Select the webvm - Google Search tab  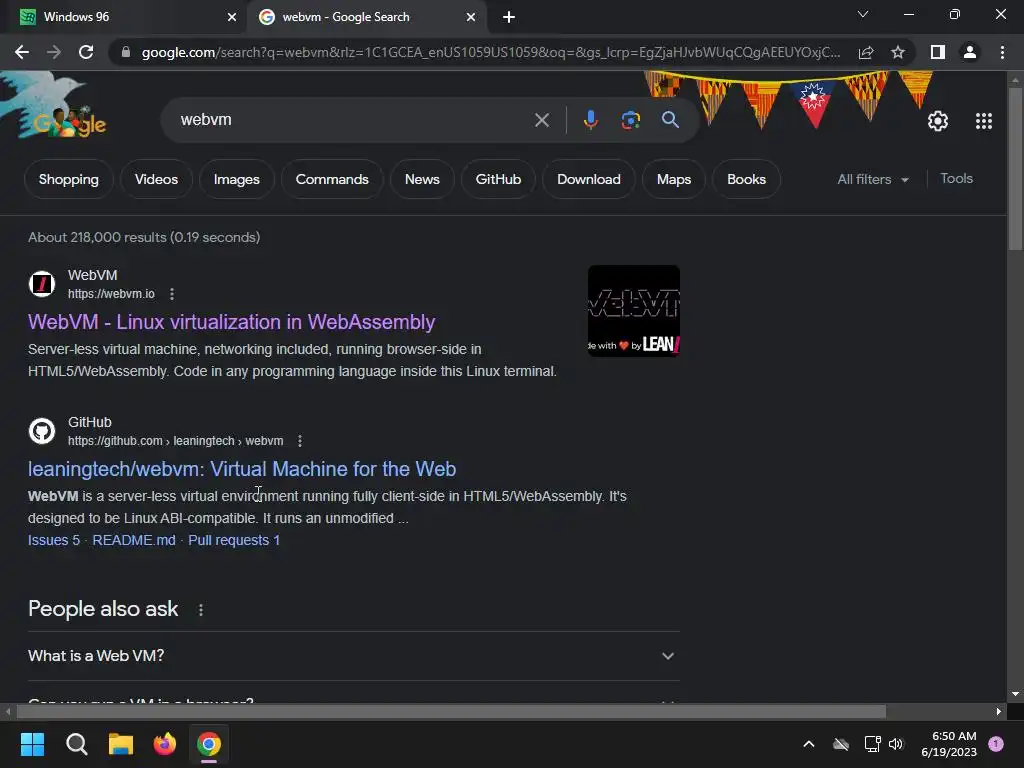click(x=366, y=17)
